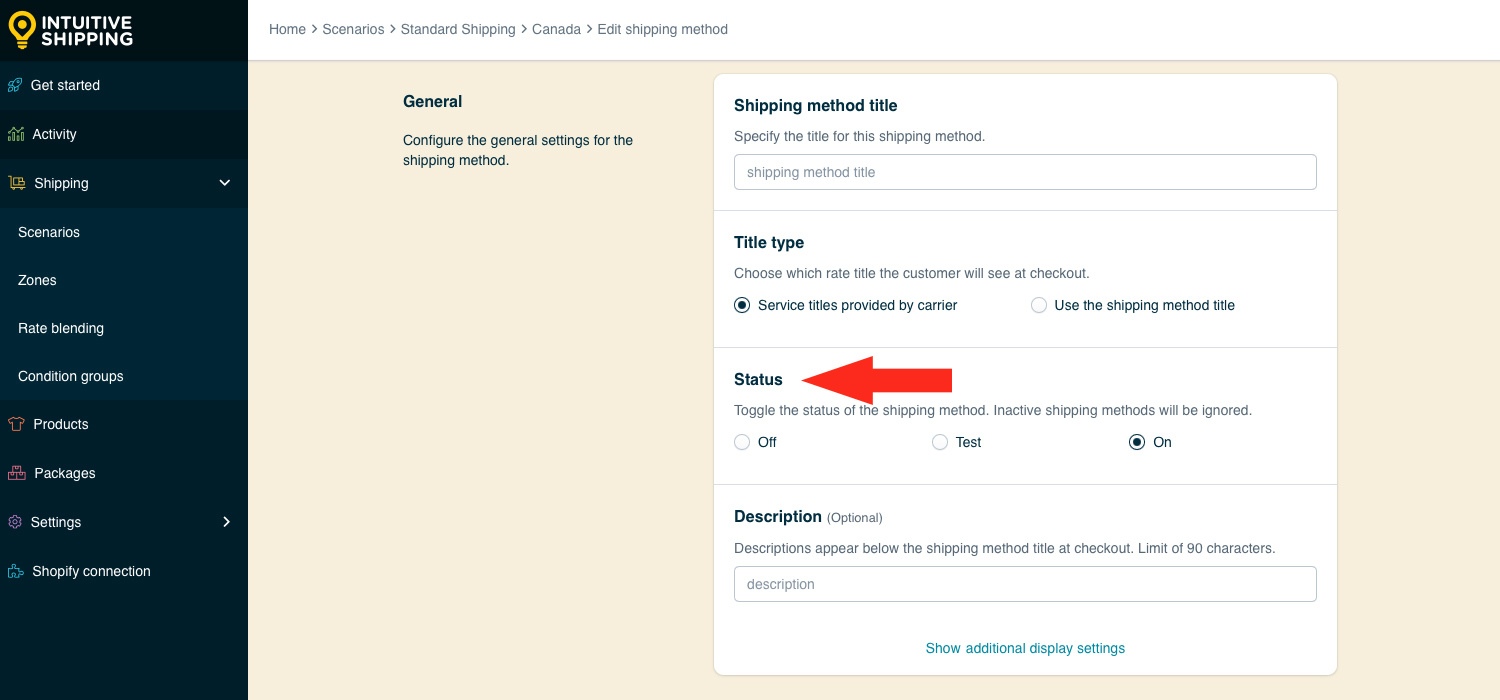This screenshot has width=1500, height=700.
Task: Go to Standard Shipping breadcrumb
Action: click(458, 29)
